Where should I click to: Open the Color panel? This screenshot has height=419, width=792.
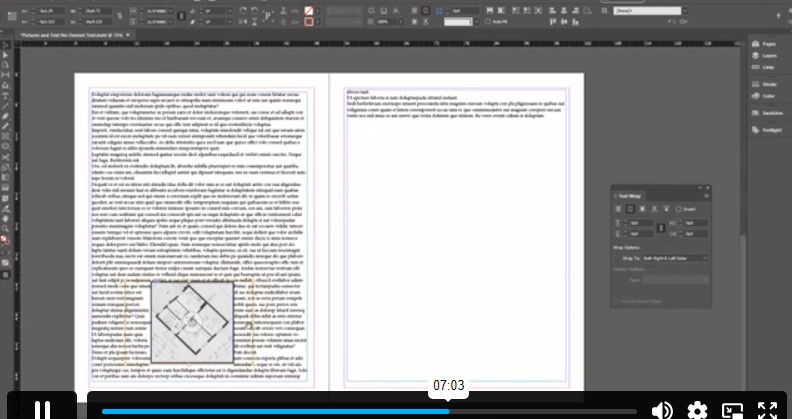click(764, 96)
